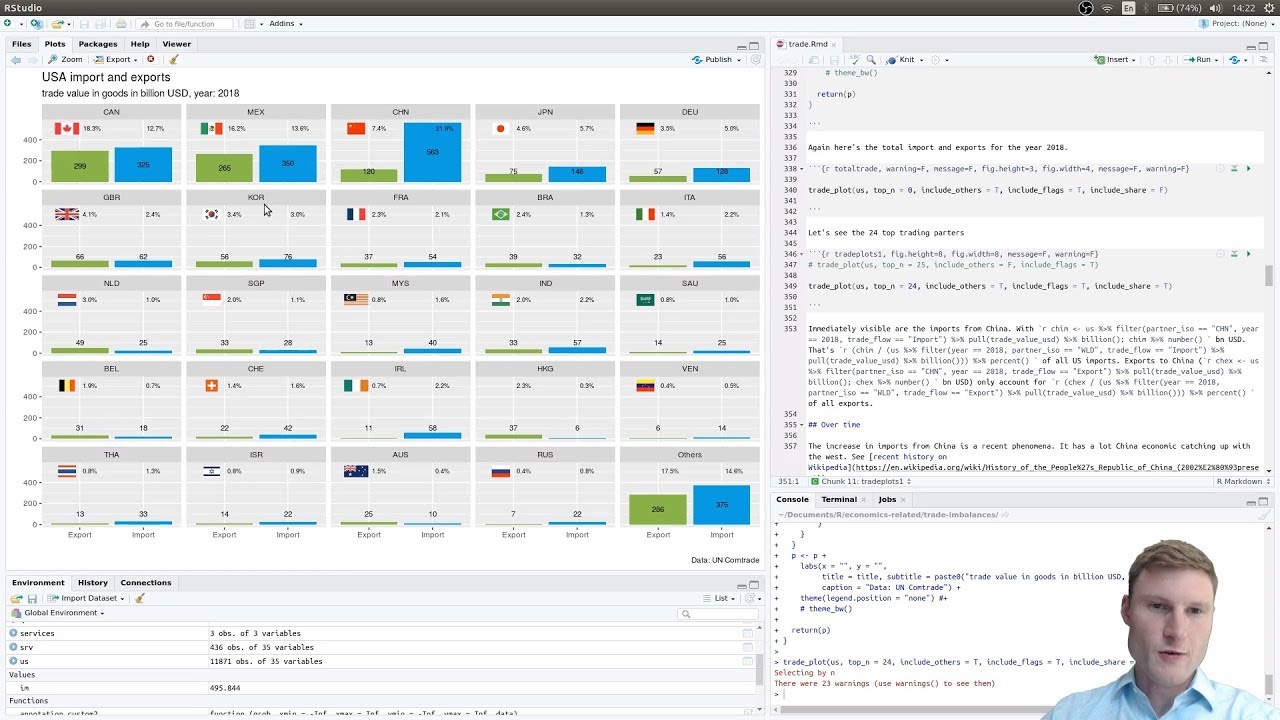Viewport: 1280px width, 720px height.
Task: Open the Knit options gear icon
Action: 936,60
